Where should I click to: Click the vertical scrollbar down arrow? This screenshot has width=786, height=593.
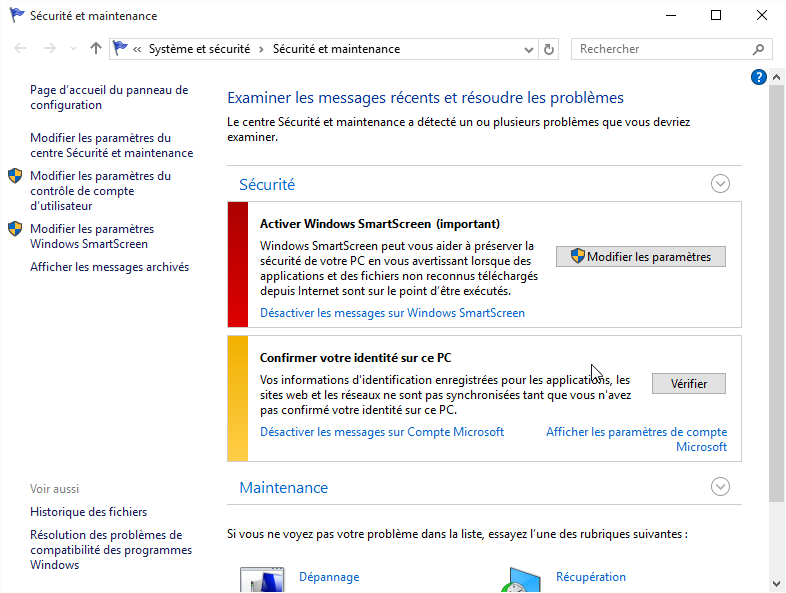pyautogui.click(x=777, y=584)
